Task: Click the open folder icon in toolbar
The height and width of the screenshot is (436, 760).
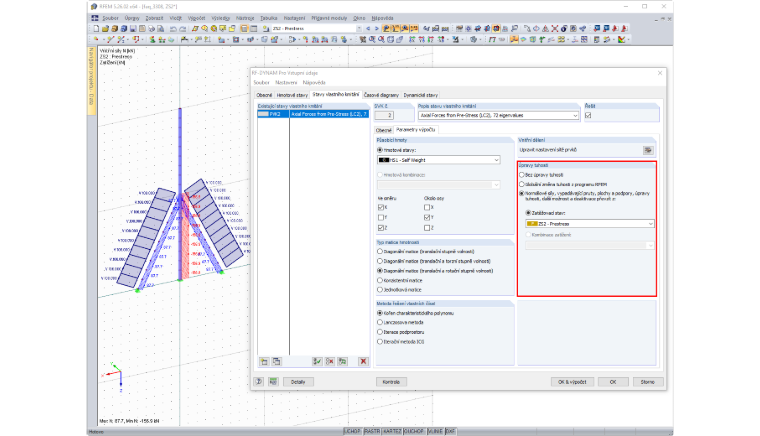Action: click(105, 29)
